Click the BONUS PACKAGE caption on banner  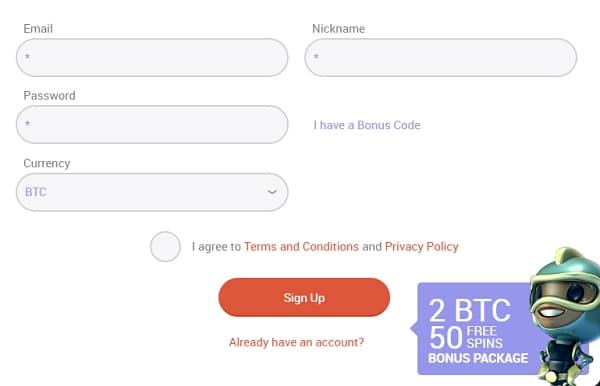(478, 358)
